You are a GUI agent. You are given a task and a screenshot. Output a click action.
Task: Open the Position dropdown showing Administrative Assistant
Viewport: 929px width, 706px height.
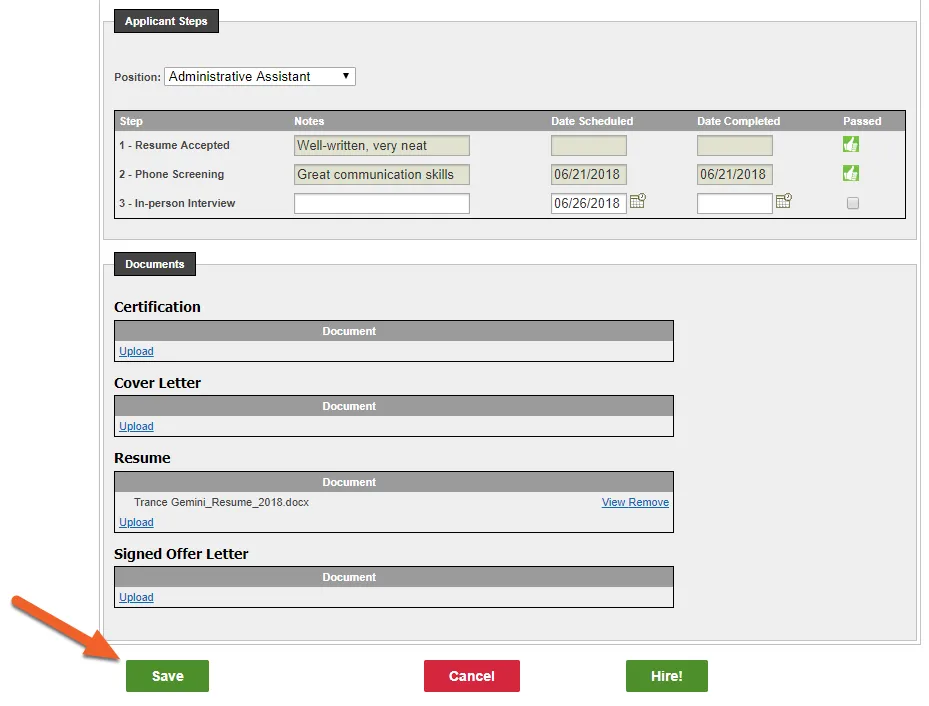click(x=260, y=76)
